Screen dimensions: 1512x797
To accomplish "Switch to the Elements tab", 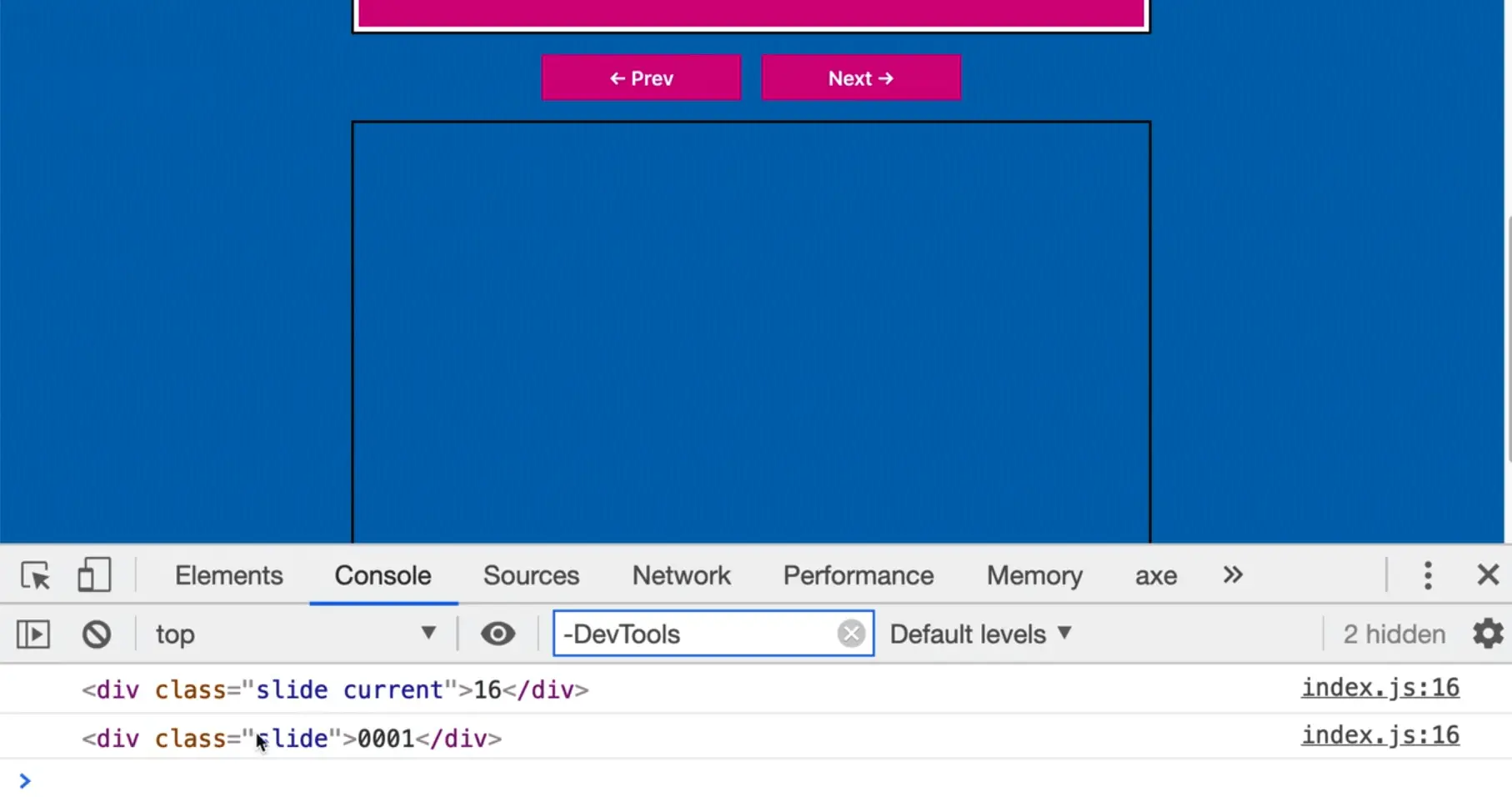I will (x=228, y=575).
